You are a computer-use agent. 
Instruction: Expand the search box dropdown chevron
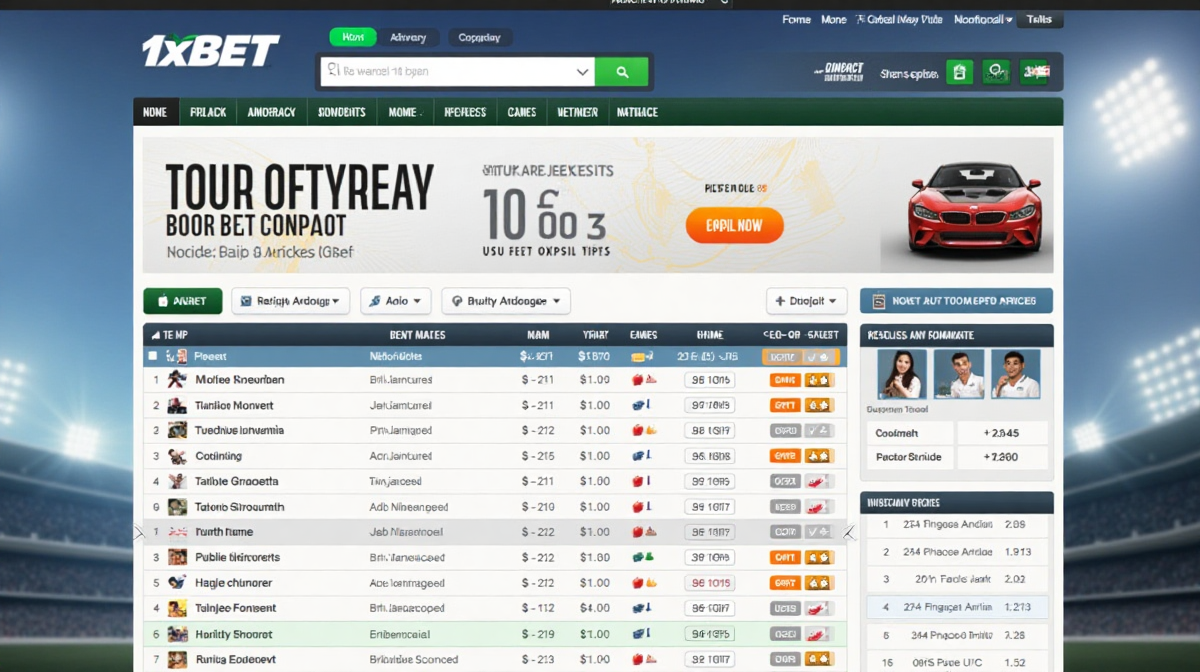pos(582,72)
